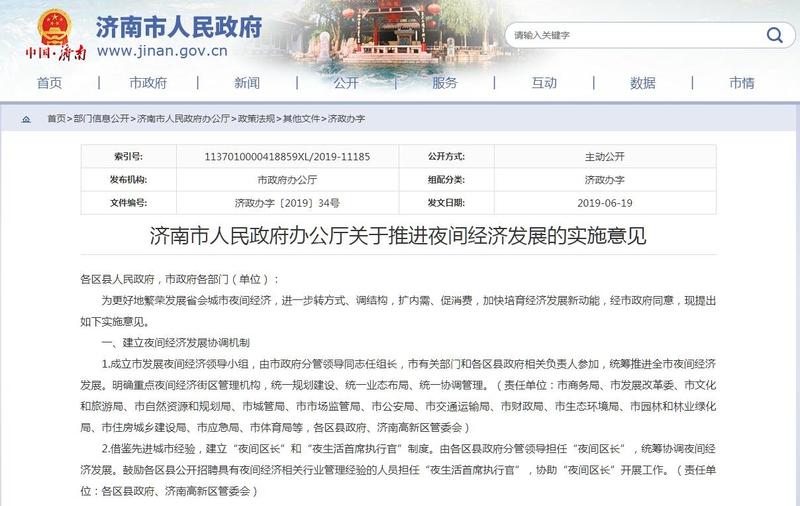Open the 公开 navigation menu item
This screenshot has width=800, height=506.
click(346, 83)
